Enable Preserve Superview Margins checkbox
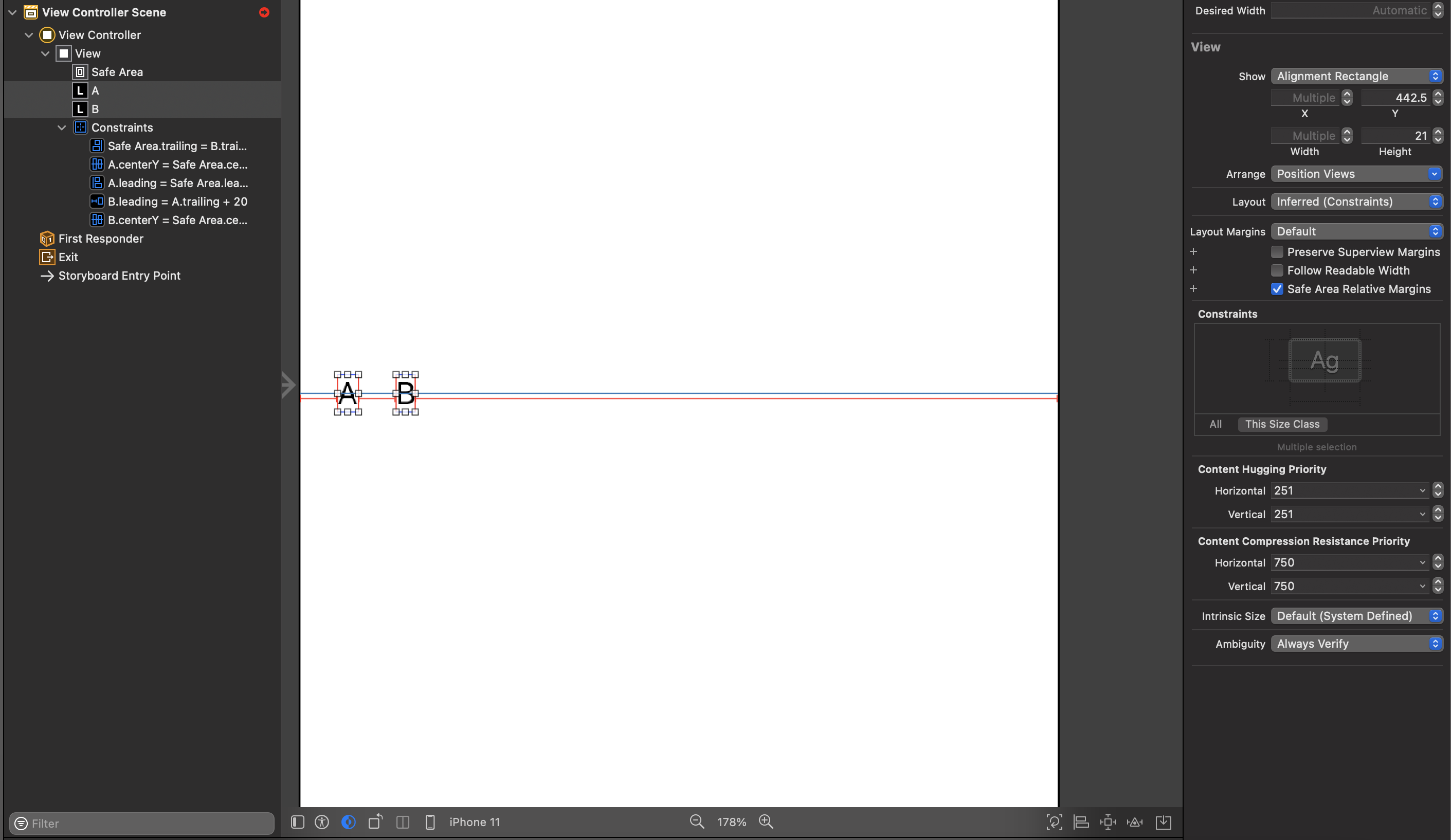 pos(1277,252)
